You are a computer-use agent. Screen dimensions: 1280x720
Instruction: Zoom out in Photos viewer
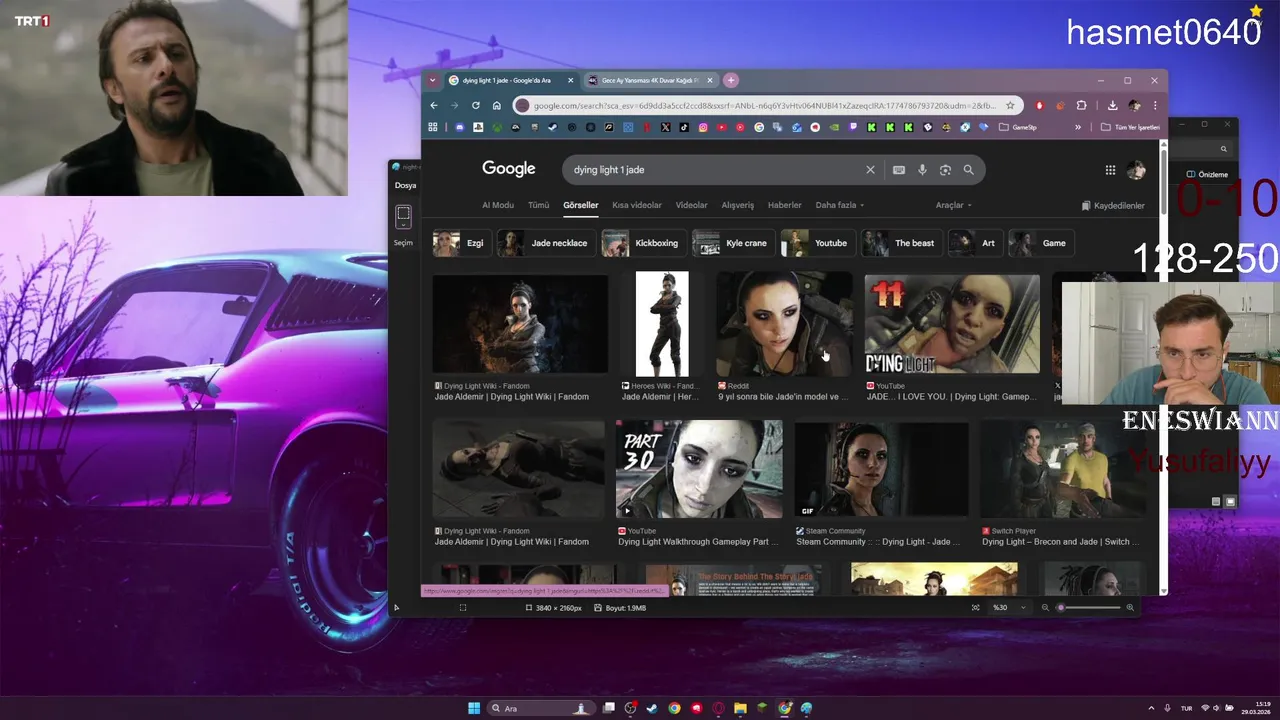(1045, 608)
